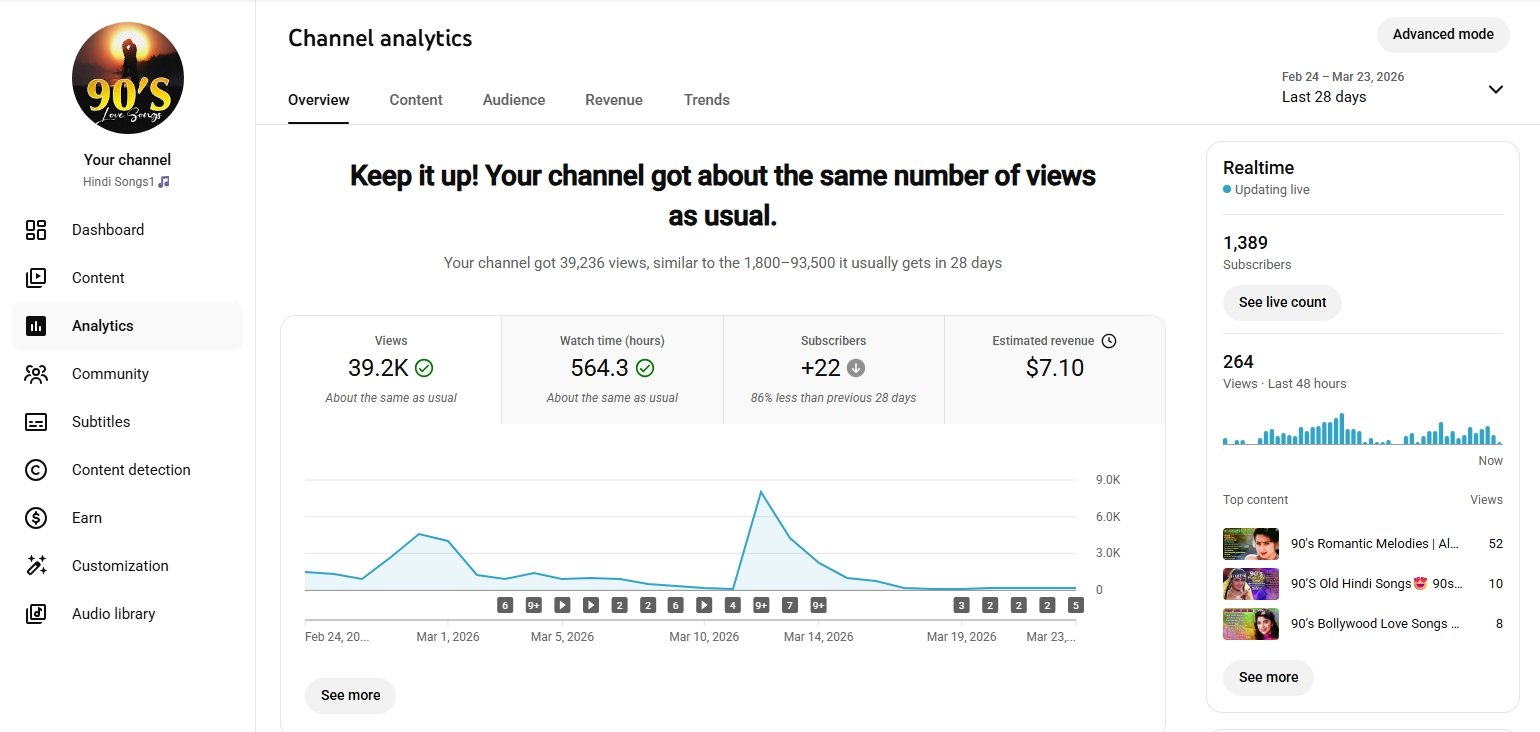Switch to the Audience tab
1540x732 pixels.
pyautogui.click(x=514, y=100)
